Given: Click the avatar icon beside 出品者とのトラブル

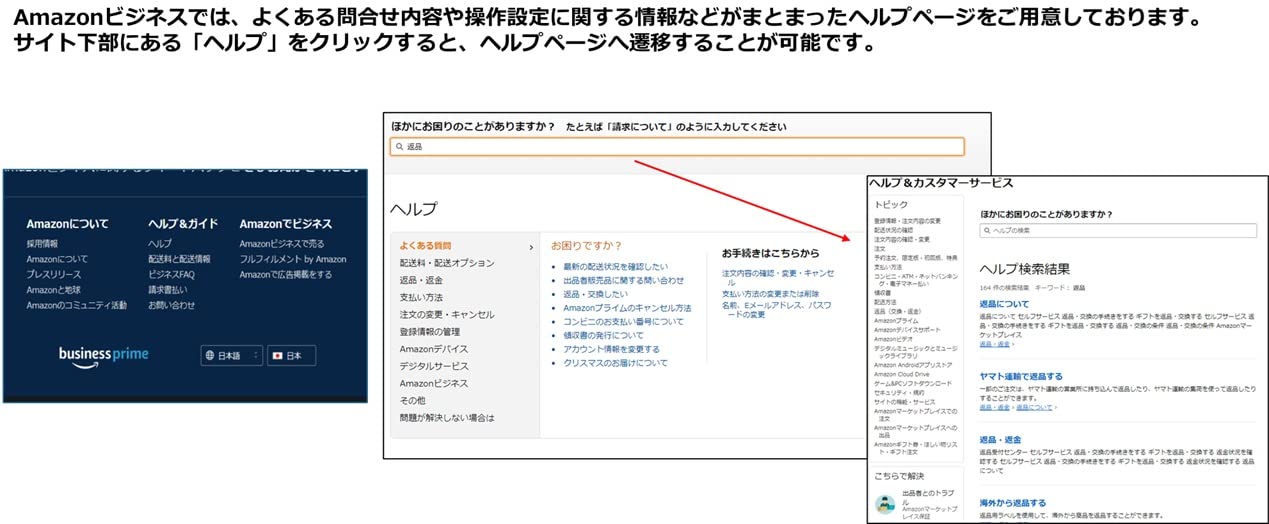Looking at the screenshot, I should click(x=885, y=504).
